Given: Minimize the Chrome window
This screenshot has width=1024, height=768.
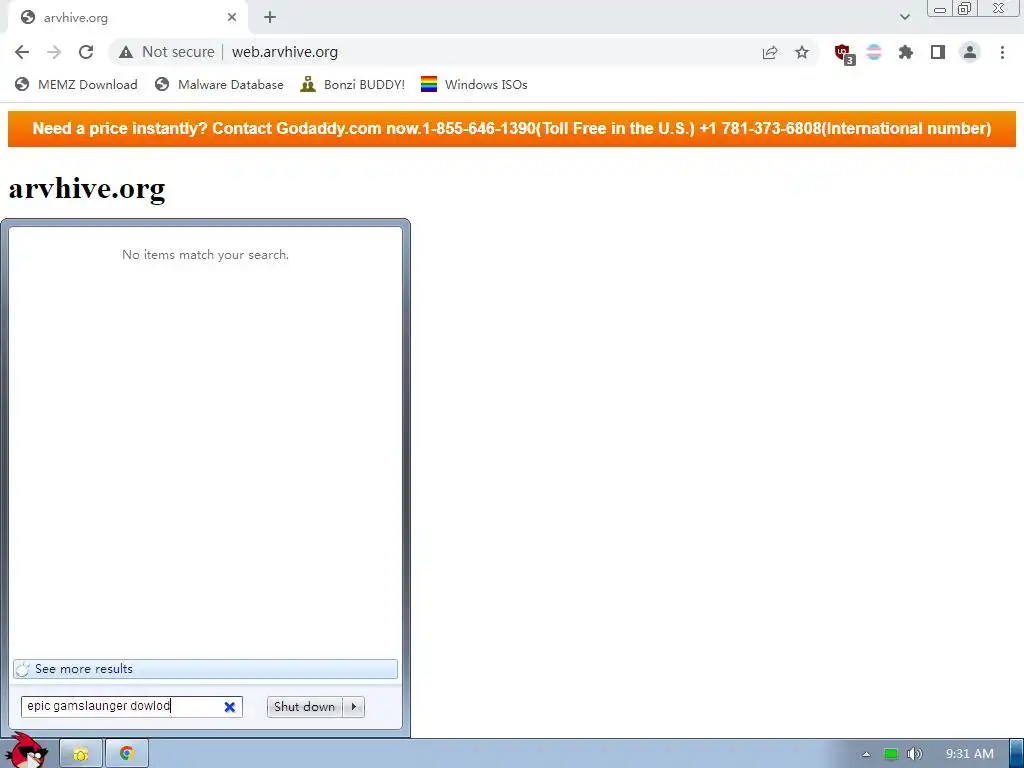Looking at the screenshot, I should 940,9.
